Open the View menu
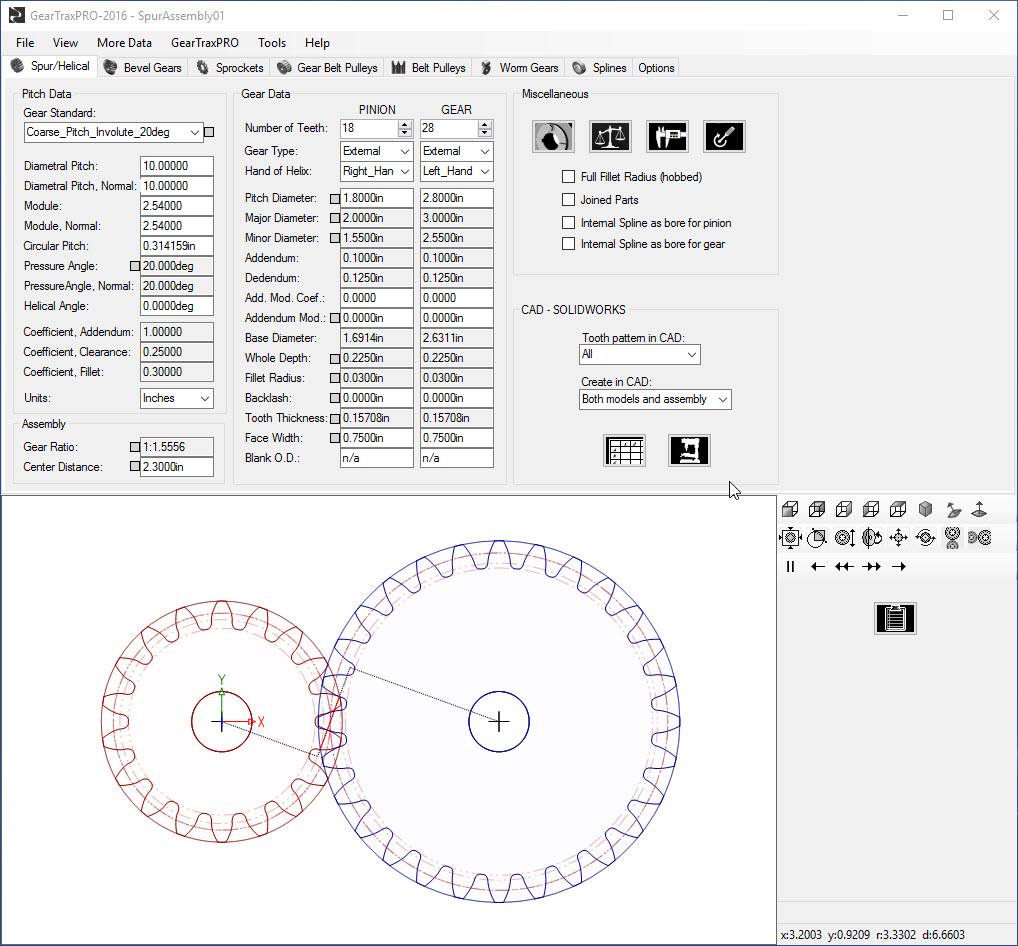Image resolution: width=1018 pixels, height=946 pixels. click(65, 43)
